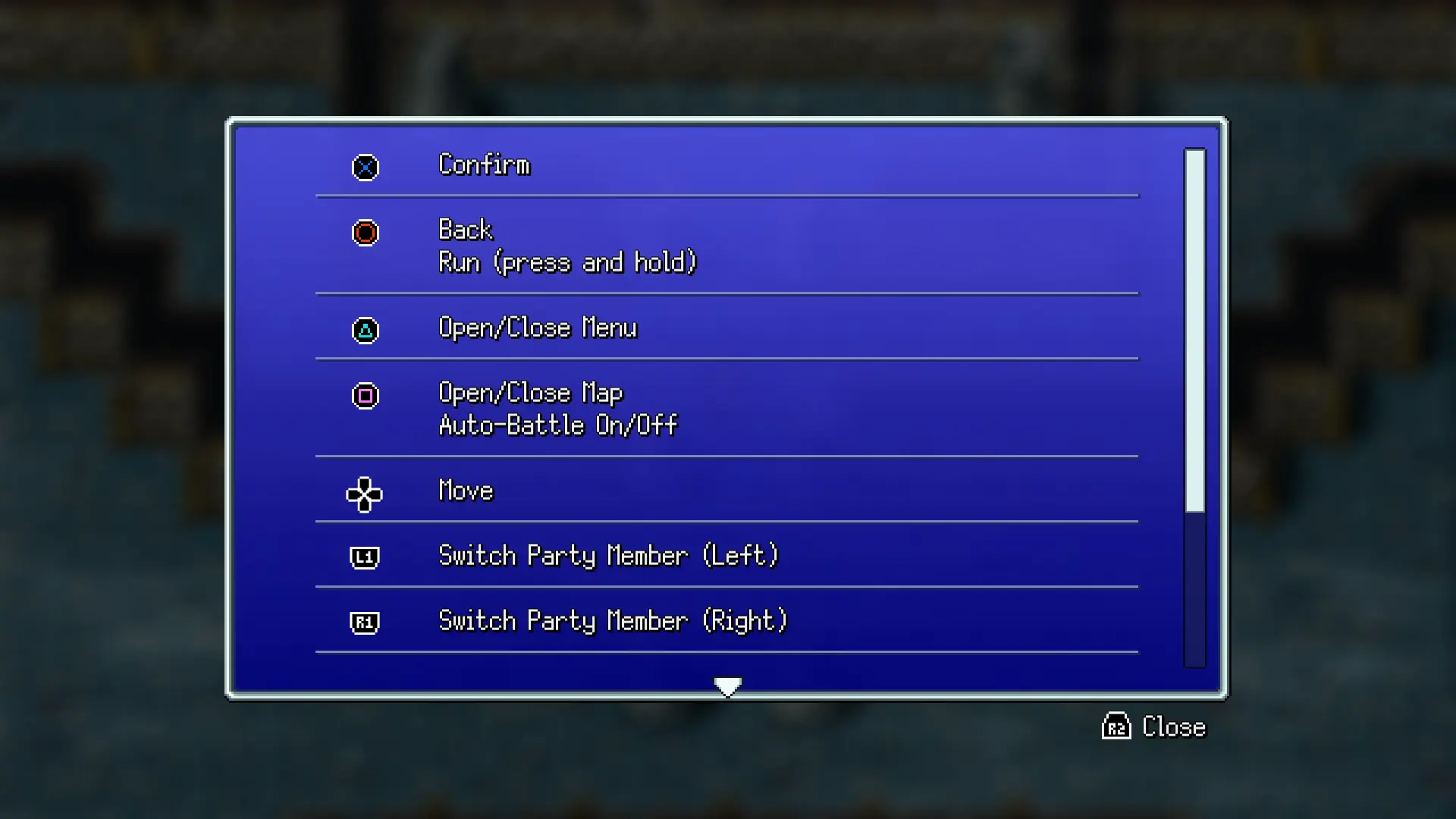Close the controls guide via Close label
Image resolution: width=1456 pixels, height=819 pixels.
[x=1173, y=726]
